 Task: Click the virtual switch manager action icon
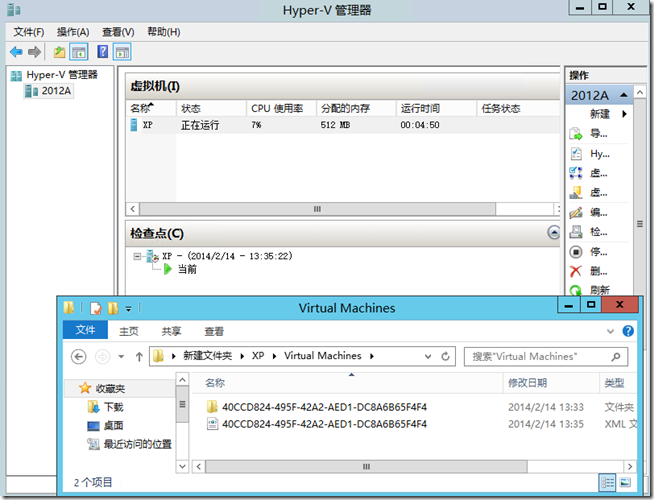tap(576, 173)
